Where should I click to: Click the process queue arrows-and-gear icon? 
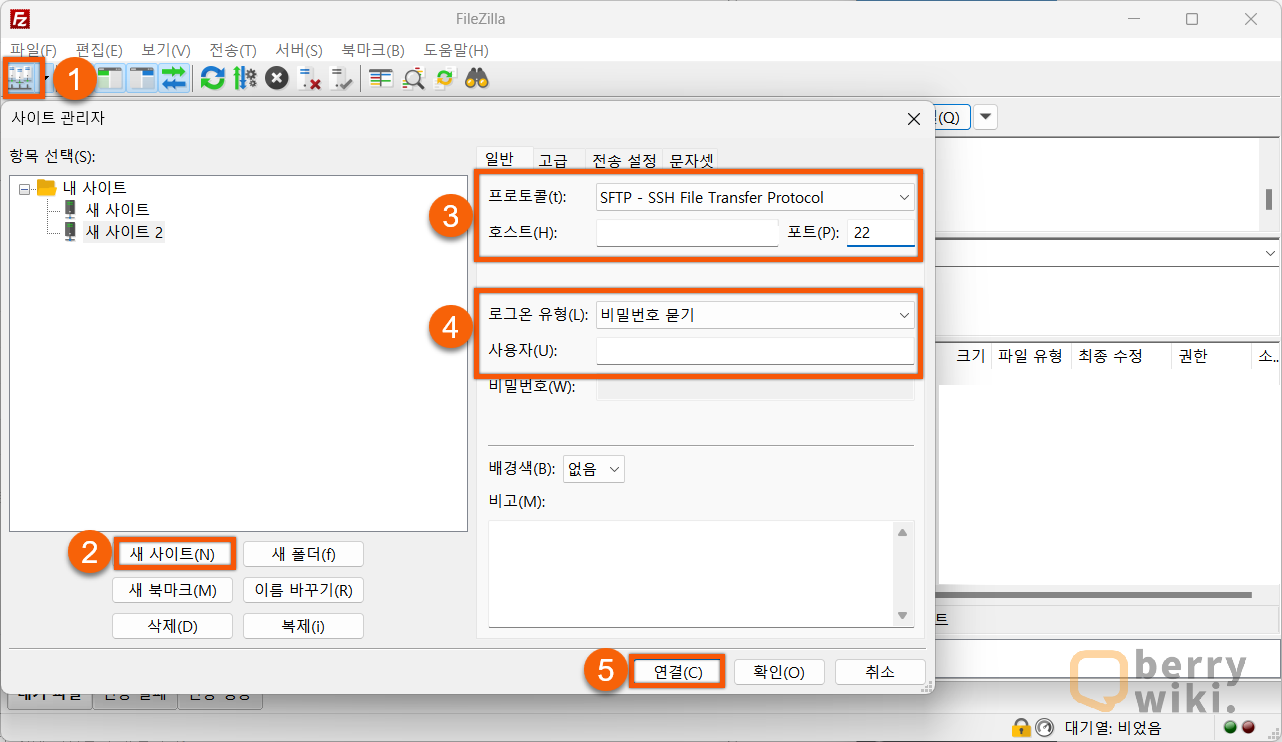[245, 78]
